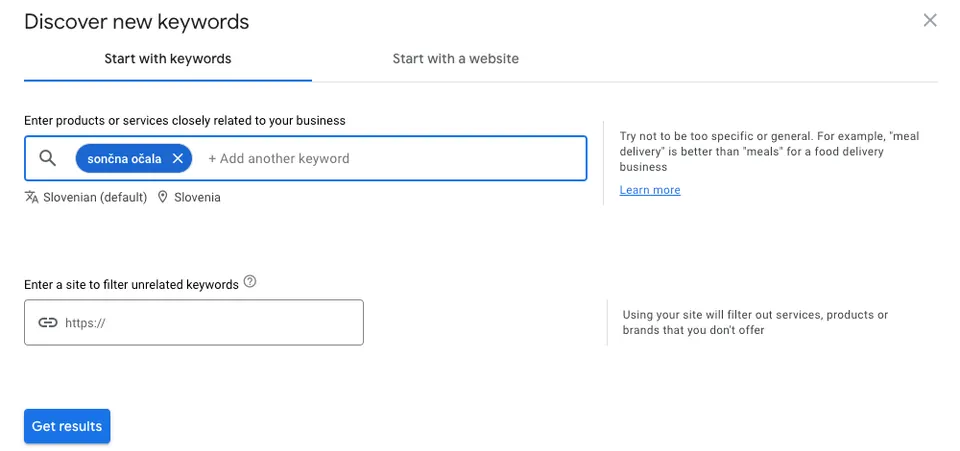Open the Start with a website tab
Viewport: 960px width, 451px height.
(456, 59)
